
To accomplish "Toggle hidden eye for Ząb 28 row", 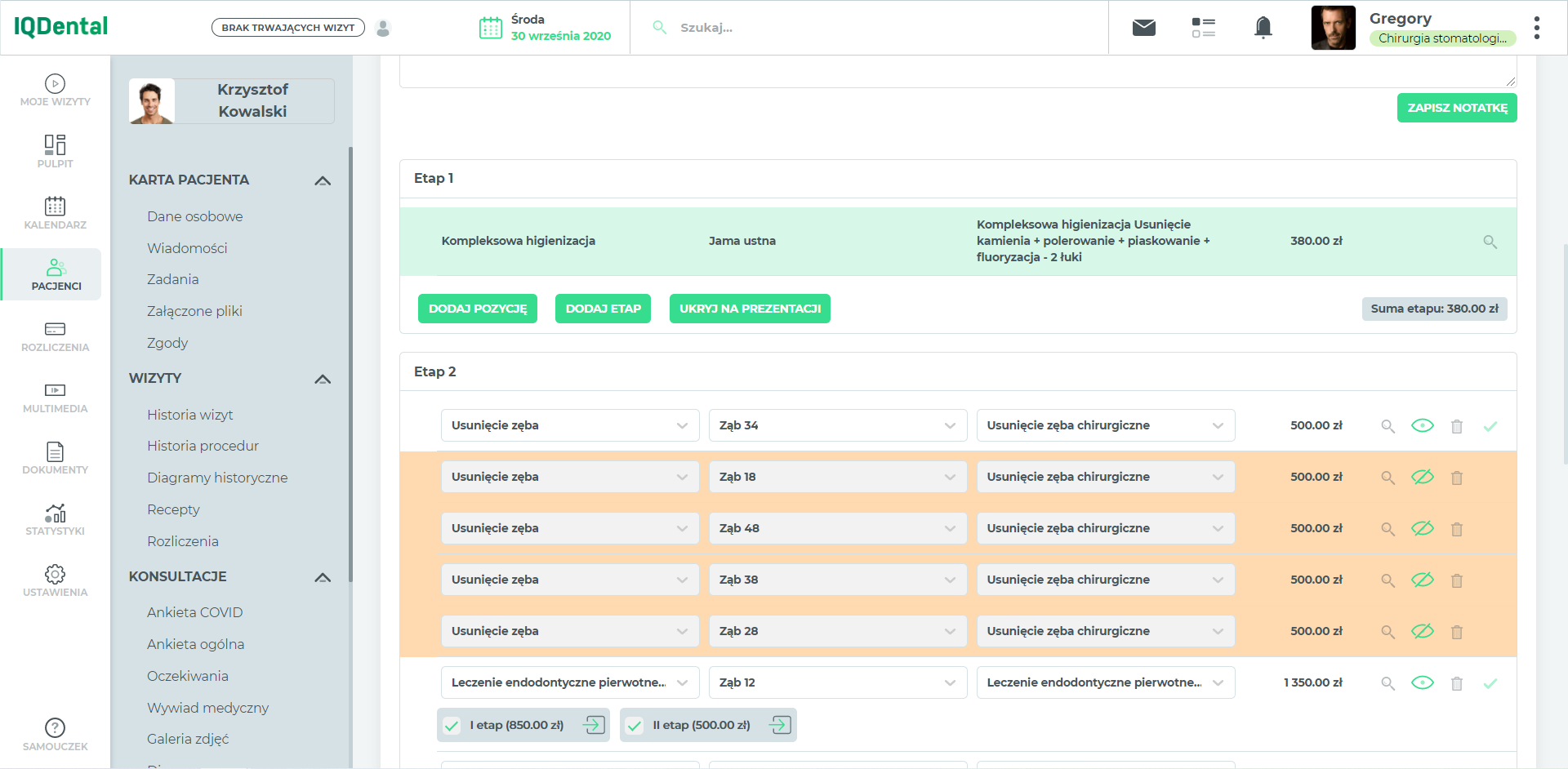I will click(1423, 631).
